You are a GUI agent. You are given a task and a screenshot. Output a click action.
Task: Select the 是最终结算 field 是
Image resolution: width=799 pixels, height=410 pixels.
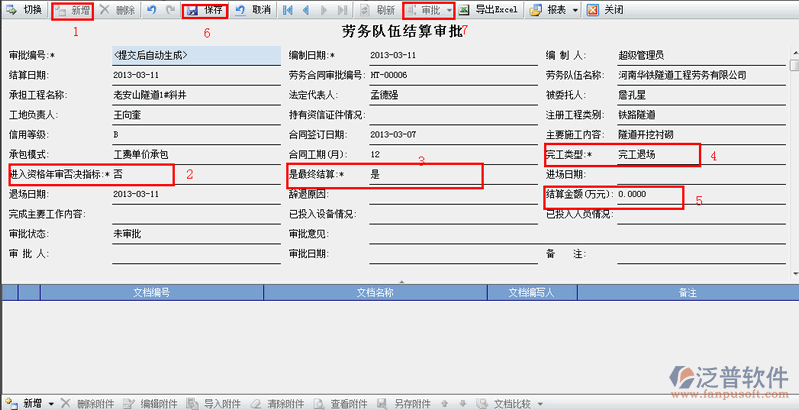(454, 175)
